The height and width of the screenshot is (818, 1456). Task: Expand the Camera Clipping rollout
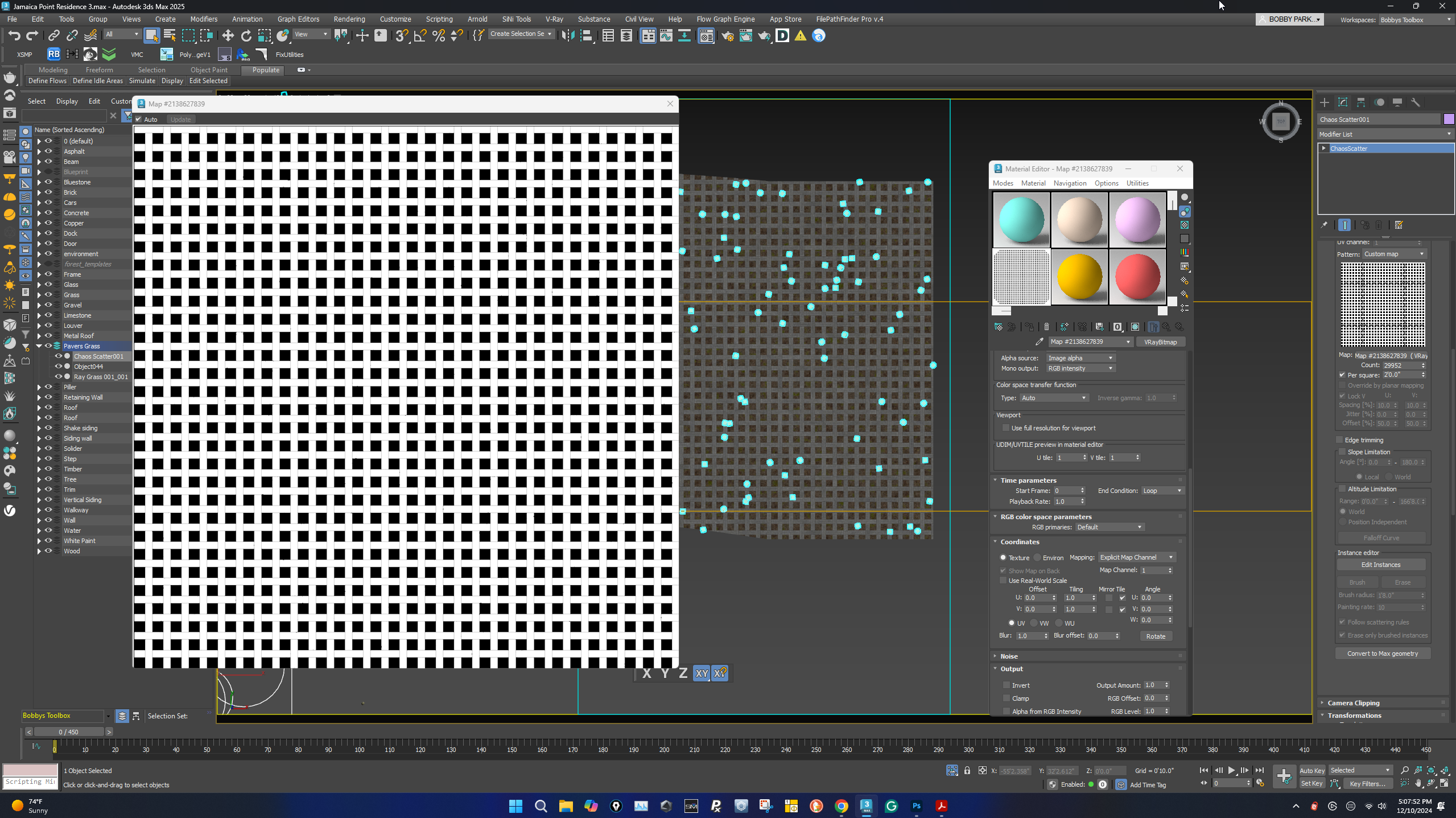(x=1354, y=703)
